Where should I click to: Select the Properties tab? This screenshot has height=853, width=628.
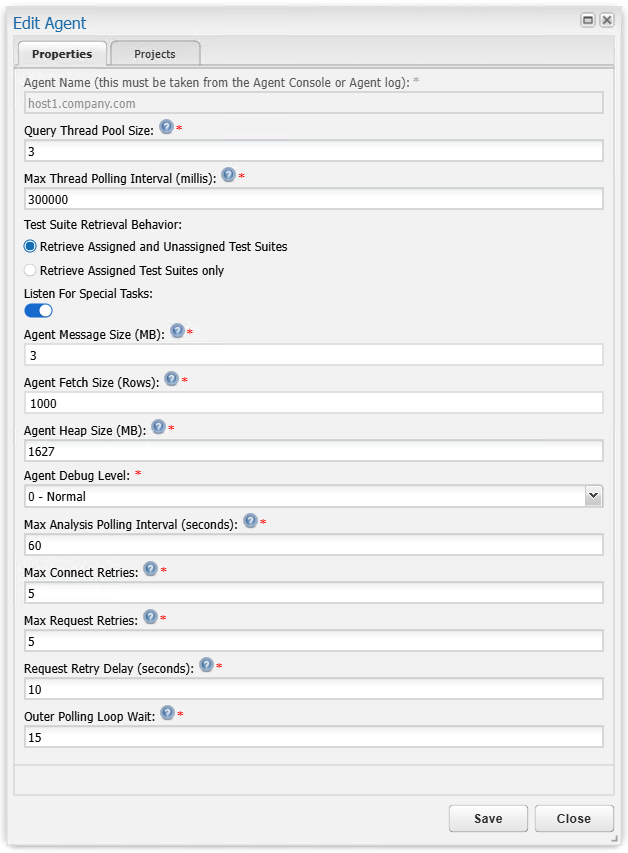click(62, 54)
